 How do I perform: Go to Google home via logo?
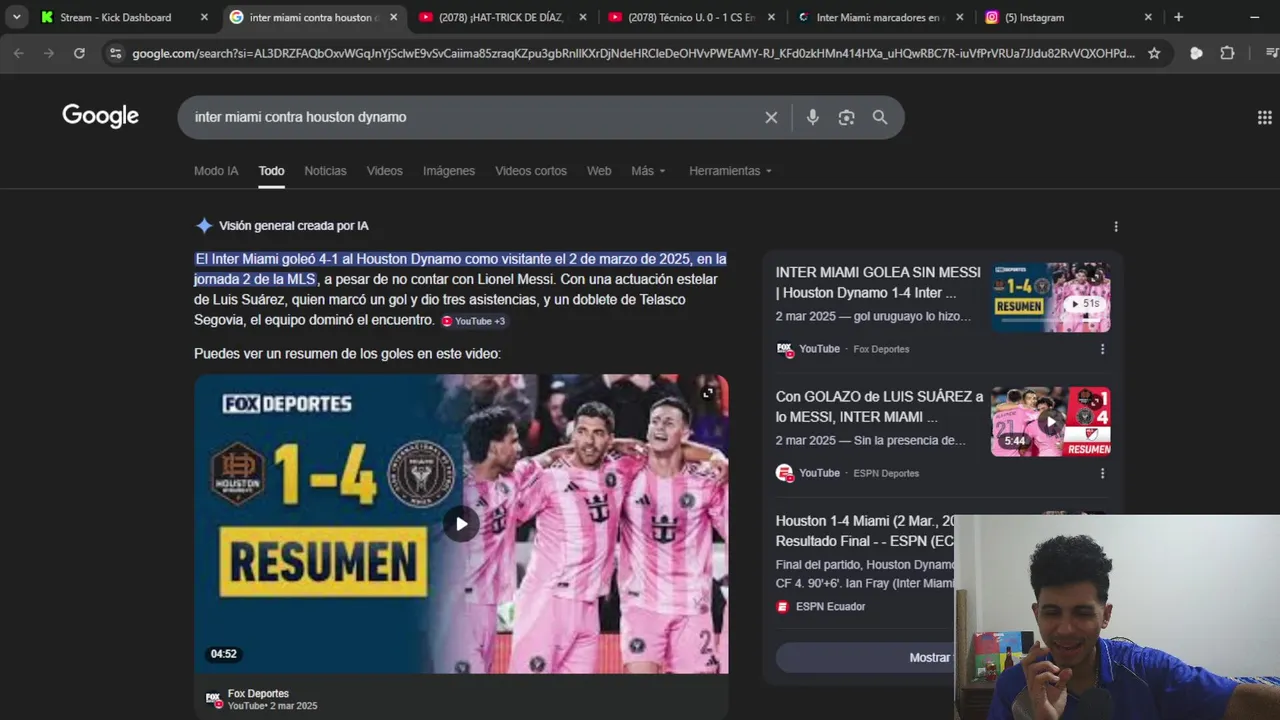(x=100, y=116)
